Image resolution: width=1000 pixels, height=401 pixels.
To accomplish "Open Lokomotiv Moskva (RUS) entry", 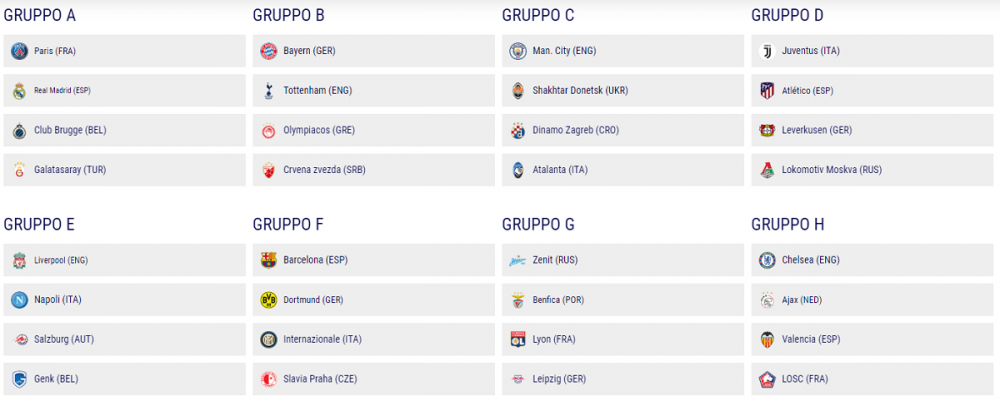I will click(x=874, y=170).
